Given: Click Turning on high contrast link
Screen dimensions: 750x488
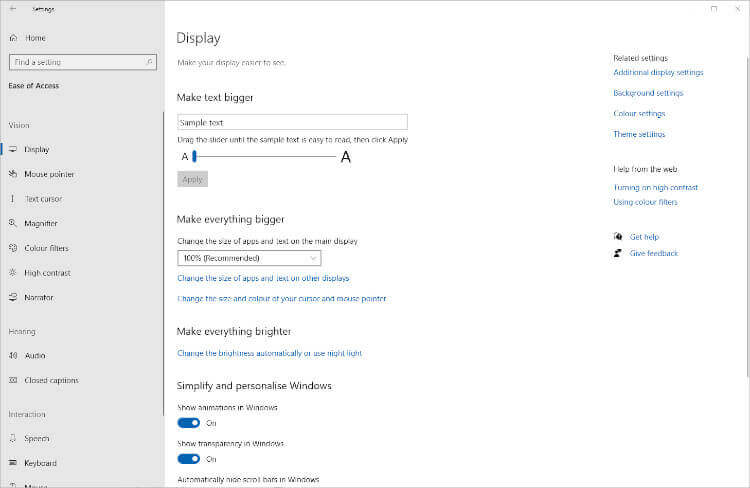Looking at the screenshot, I should (655, 187).
